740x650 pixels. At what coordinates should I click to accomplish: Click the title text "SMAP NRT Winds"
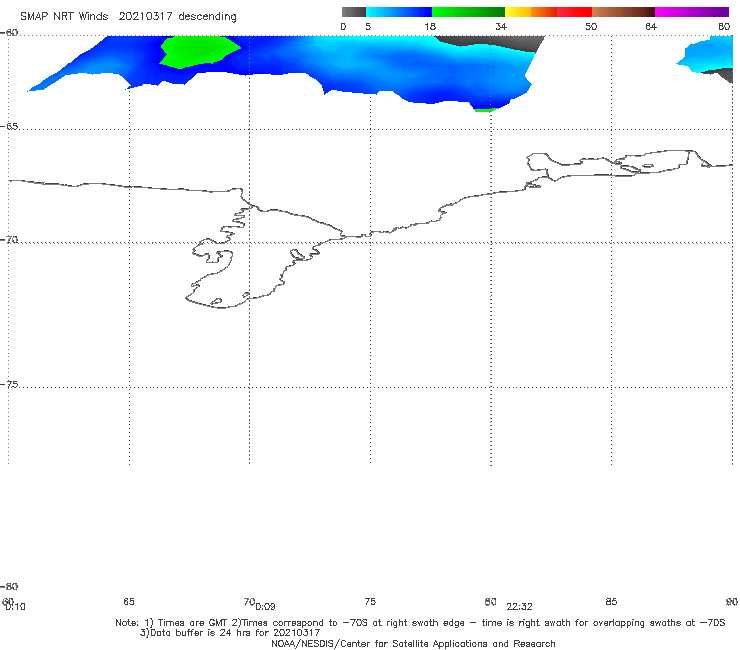pos(64,16)
